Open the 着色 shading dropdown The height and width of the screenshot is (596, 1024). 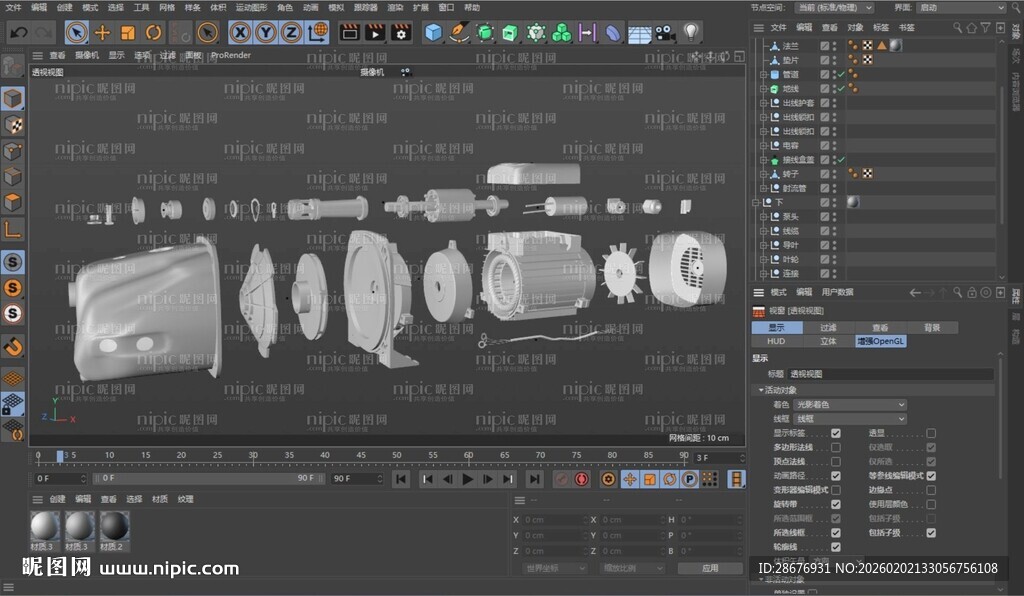[849, 404]
